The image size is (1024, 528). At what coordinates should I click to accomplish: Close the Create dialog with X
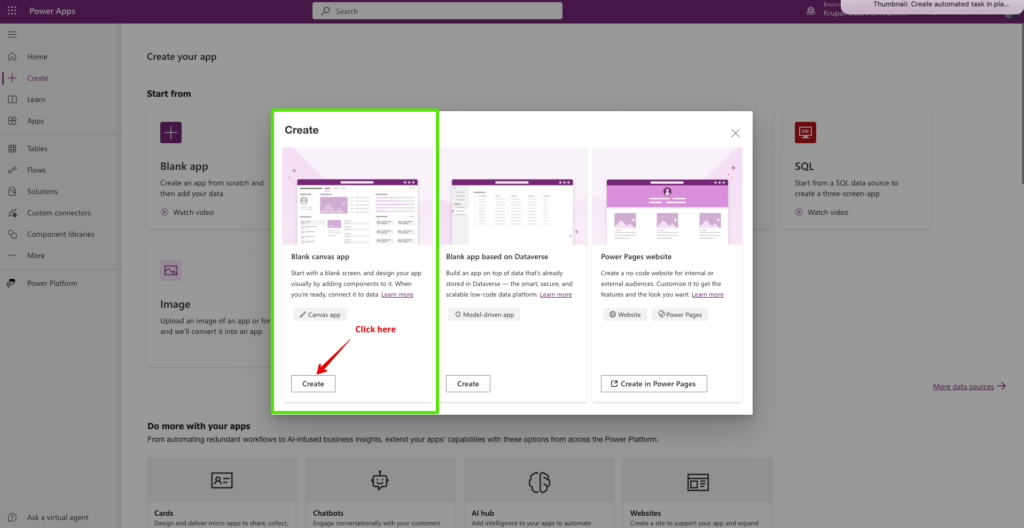click(x=735, y=133)
